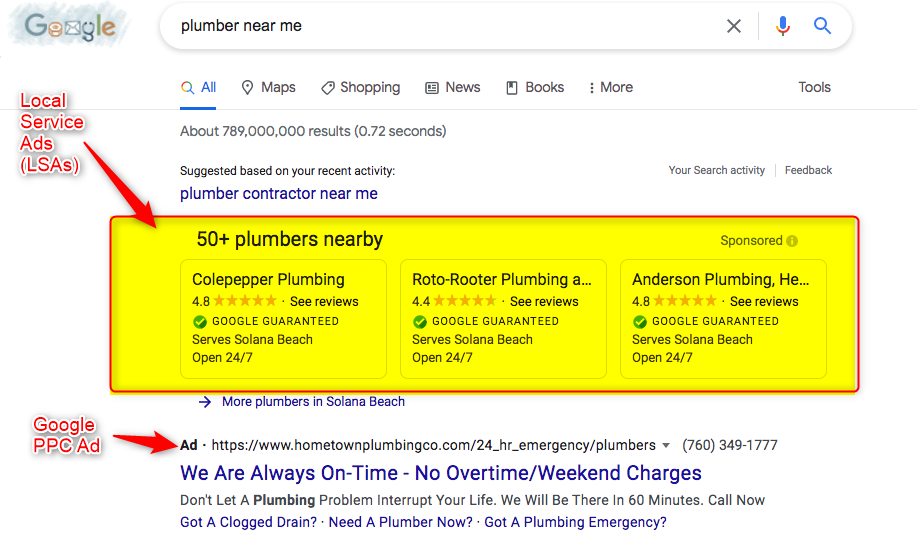The image size is (917, 551).
Task: Click '50+ plumbers nearby' heading
Action: pos(289,240)
